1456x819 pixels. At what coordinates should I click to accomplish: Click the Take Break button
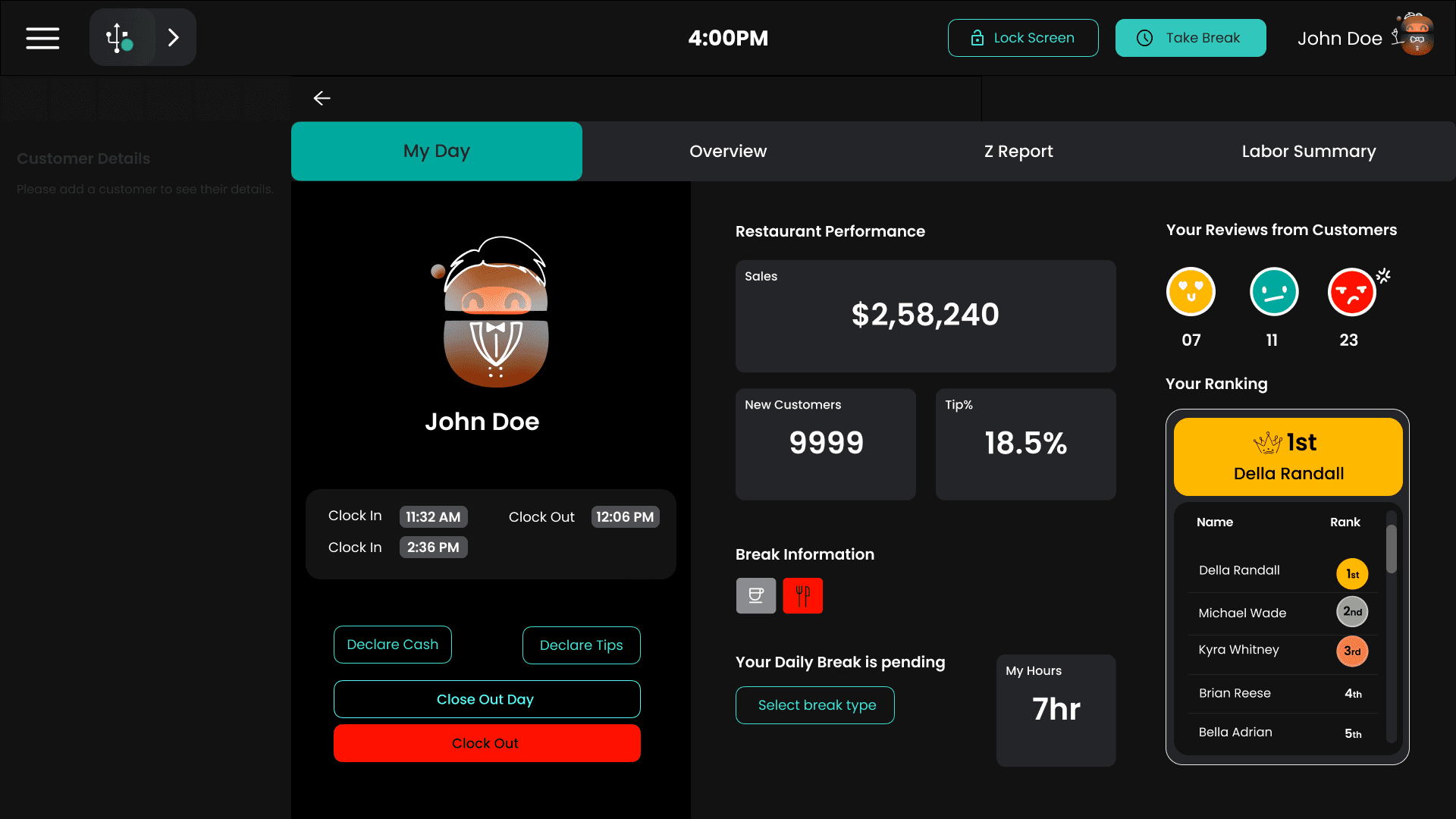(1191, 38)
